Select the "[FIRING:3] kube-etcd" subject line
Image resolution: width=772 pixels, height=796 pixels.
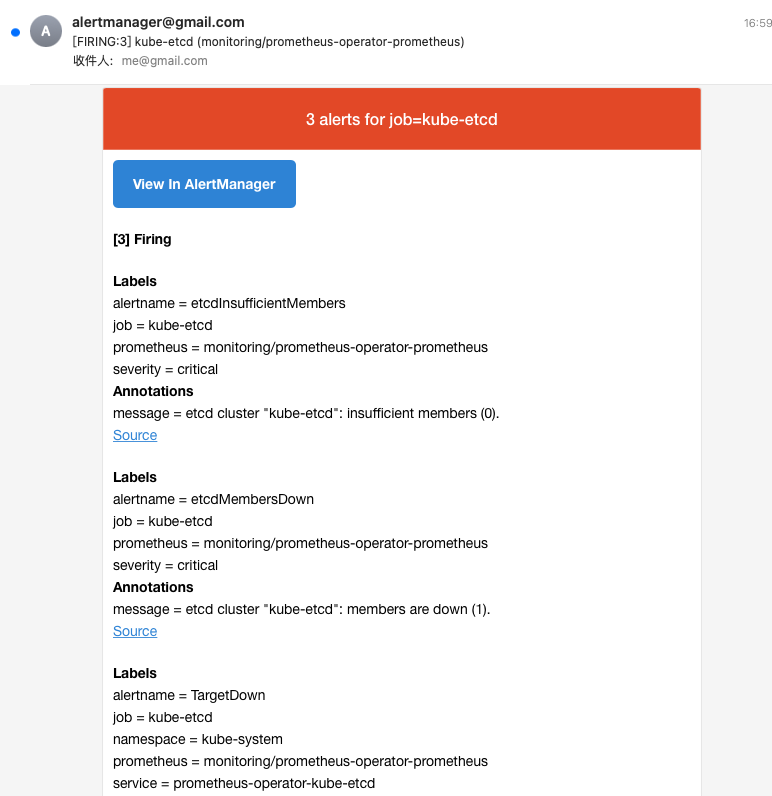[x=268, y=42]
